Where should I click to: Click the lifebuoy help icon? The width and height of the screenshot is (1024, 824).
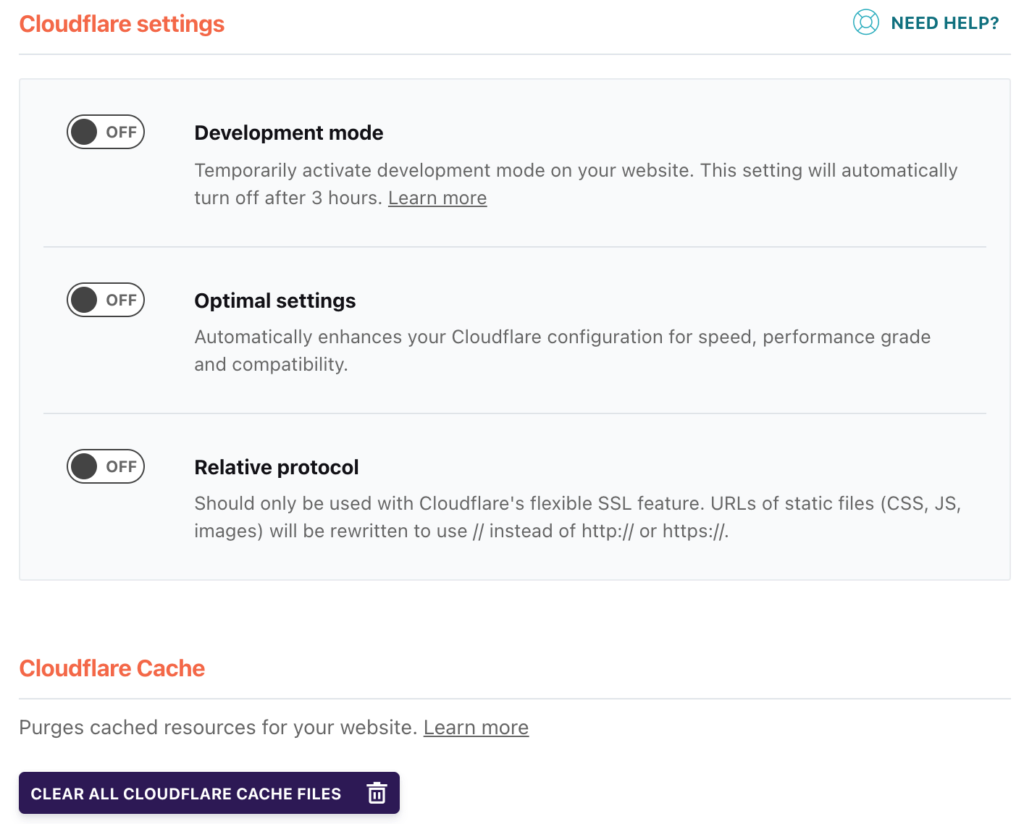coord(865,23)
